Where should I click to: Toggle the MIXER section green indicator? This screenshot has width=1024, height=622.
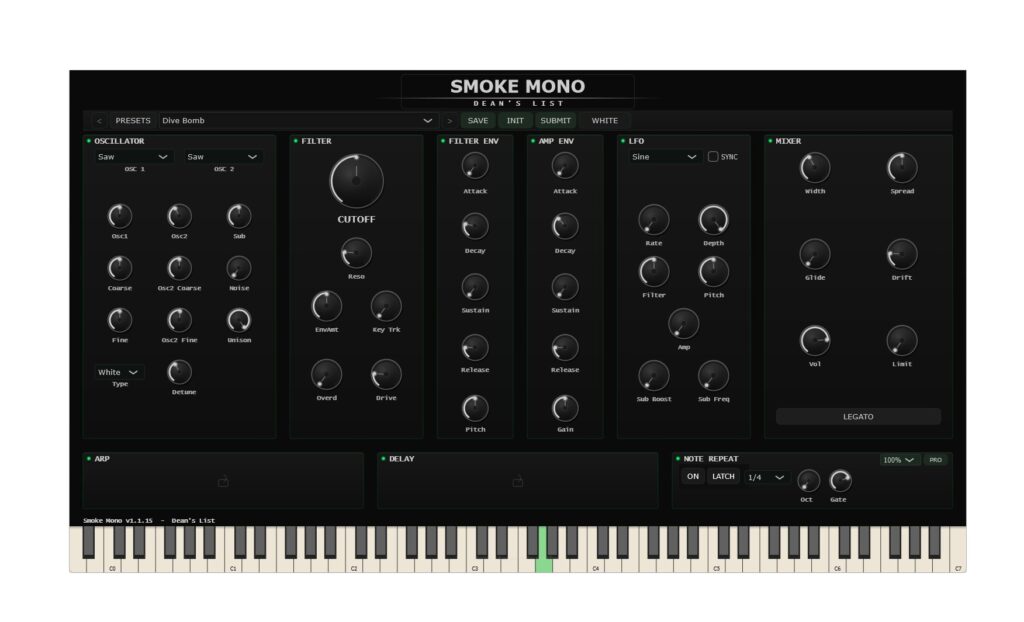coord(770,141)
